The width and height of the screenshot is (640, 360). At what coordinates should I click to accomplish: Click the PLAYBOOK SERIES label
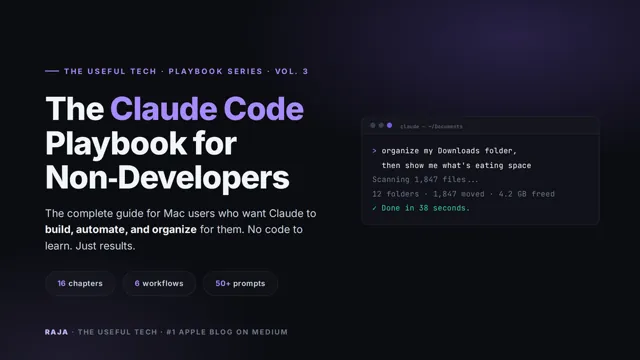[x=216, y=71]
